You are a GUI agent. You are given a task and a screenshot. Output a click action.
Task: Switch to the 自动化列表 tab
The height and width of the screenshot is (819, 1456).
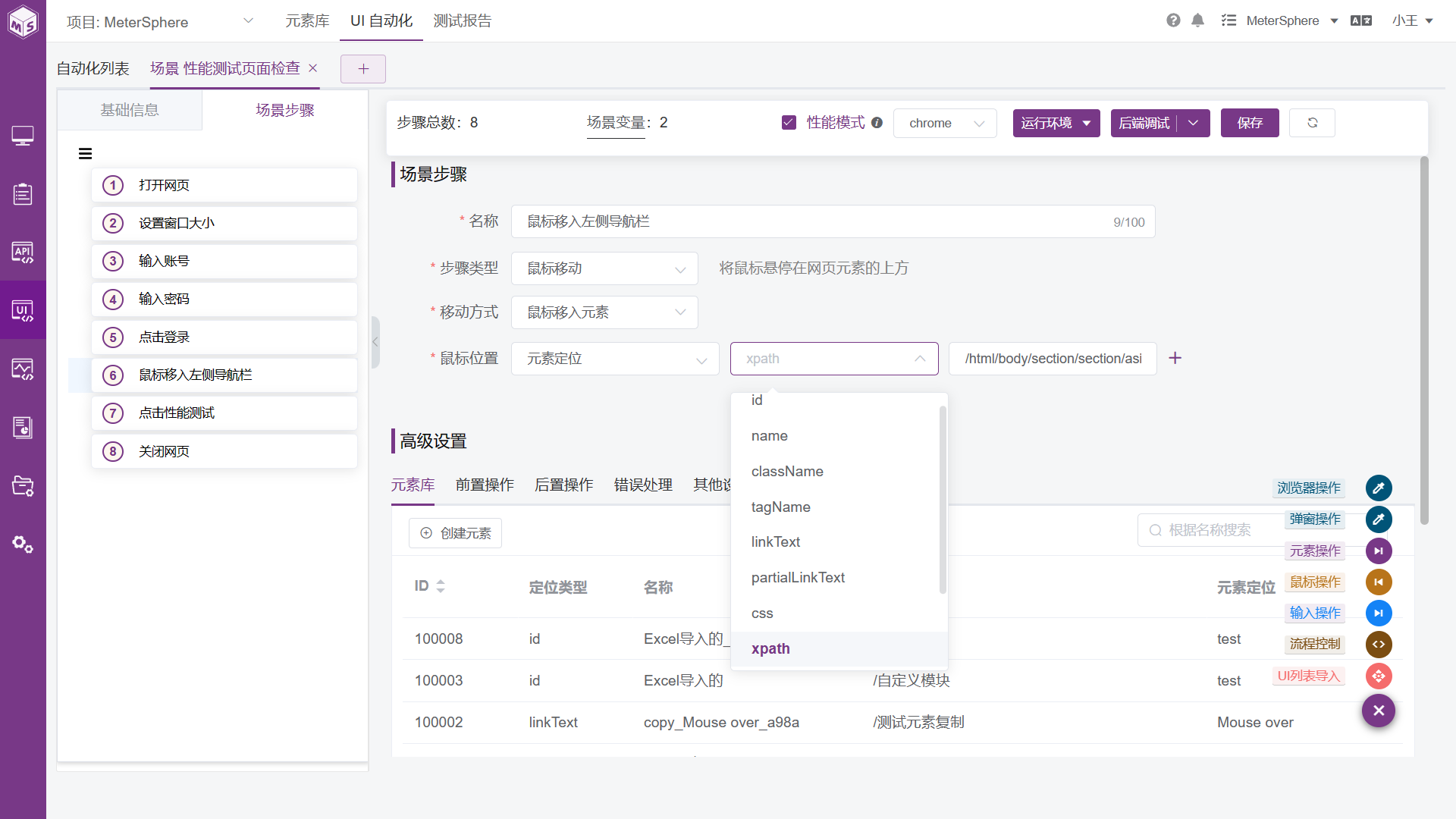tap(93, 69)
